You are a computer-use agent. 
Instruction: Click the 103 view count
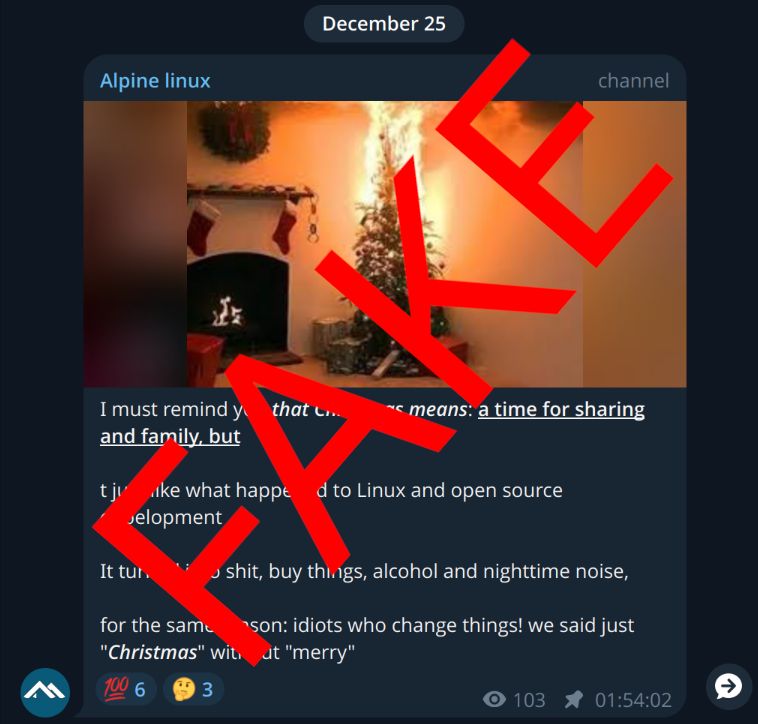point(529,700)
